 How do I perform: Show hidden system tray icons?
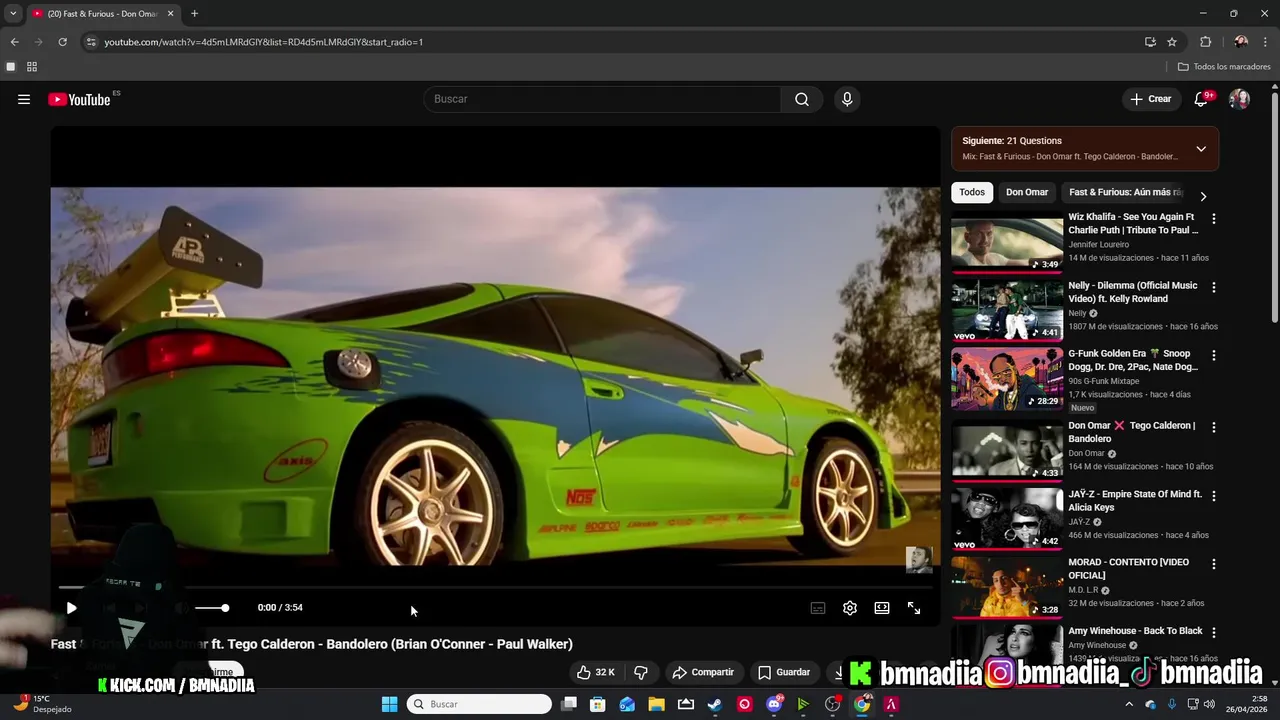point(1129,704)
